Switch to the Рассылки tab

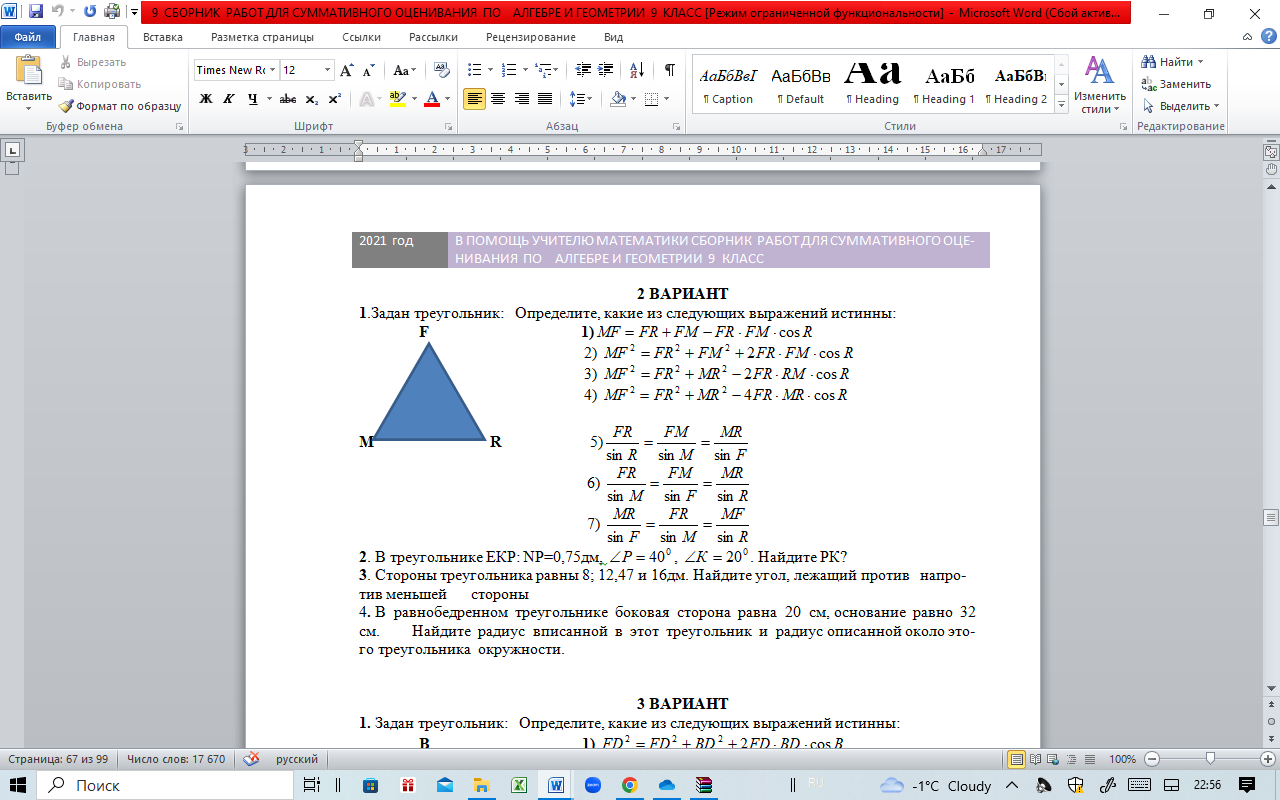(434, 37)
